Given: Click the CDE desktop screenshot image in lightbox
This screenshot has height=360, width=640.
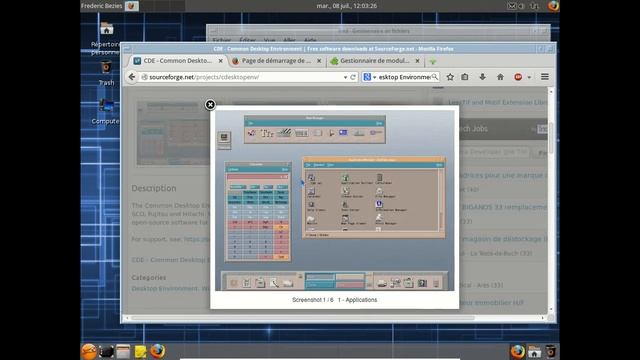Looking at the screenshot, I should (x=334, y=200).
